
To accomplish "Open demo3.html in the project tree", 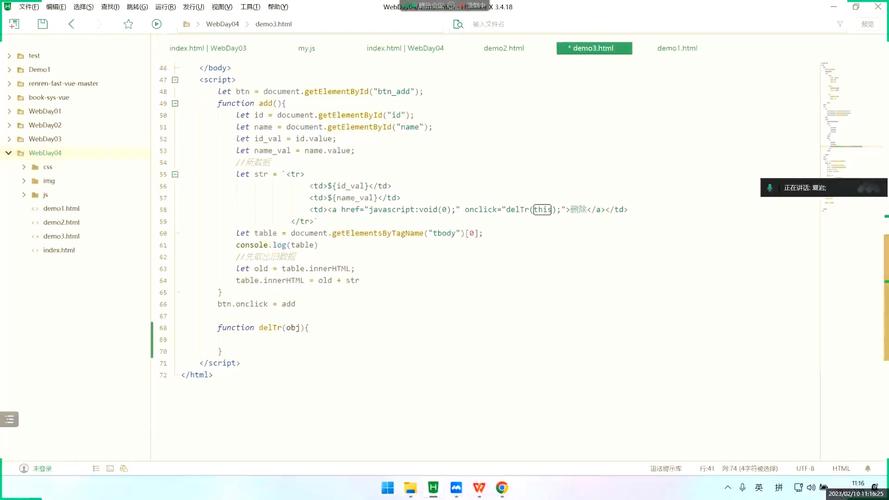I will coord(61,236).
